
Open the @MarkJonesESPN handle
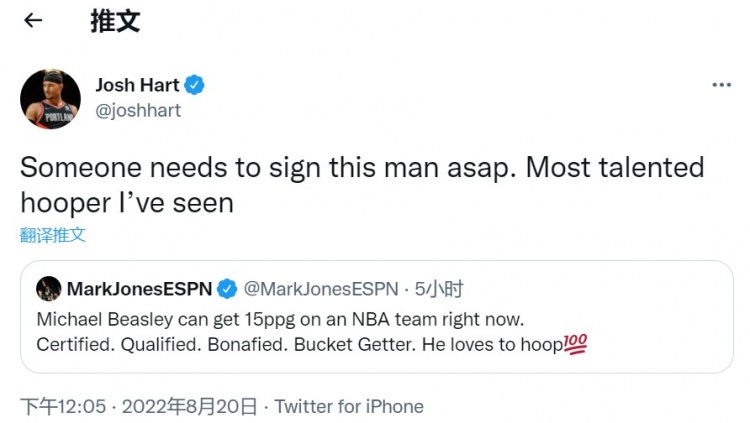tap(320, 289)
